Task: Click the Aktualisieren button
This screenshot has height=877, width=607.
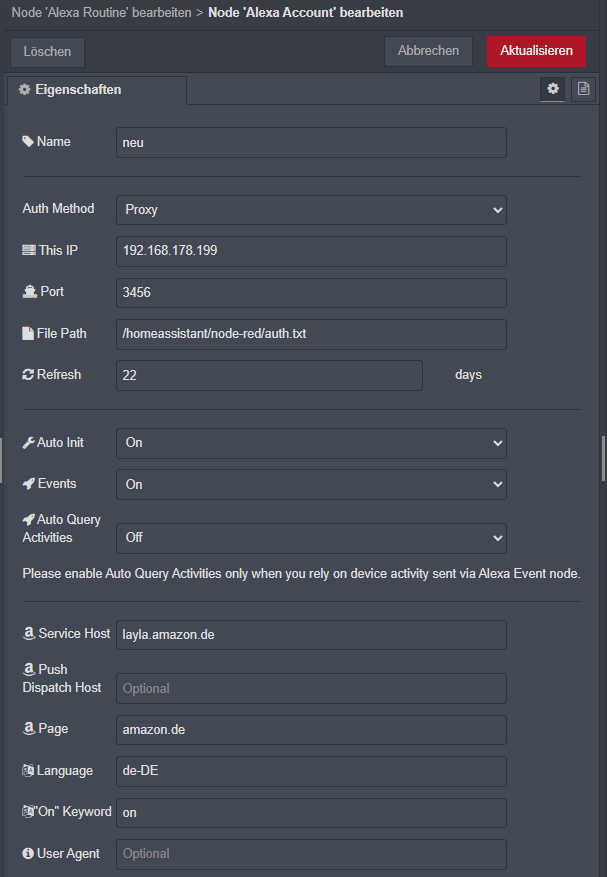Action: (536, 51)
